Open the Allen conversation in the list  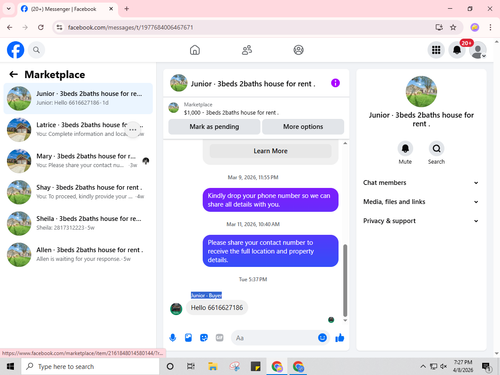click(78, 255)
